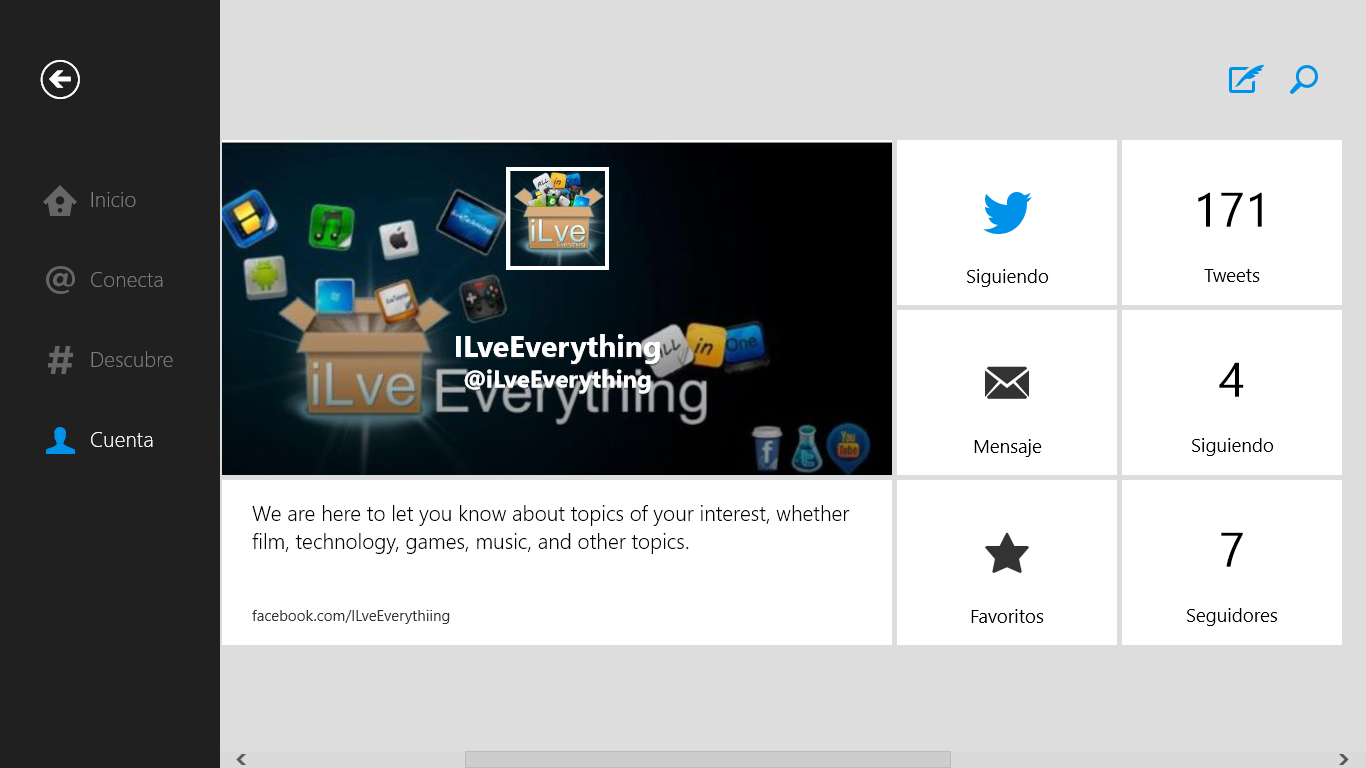Toggle Siguiendo with the Twitter bird tile
Viewport: 1366px width, 768px height.
coord(1007,223)
